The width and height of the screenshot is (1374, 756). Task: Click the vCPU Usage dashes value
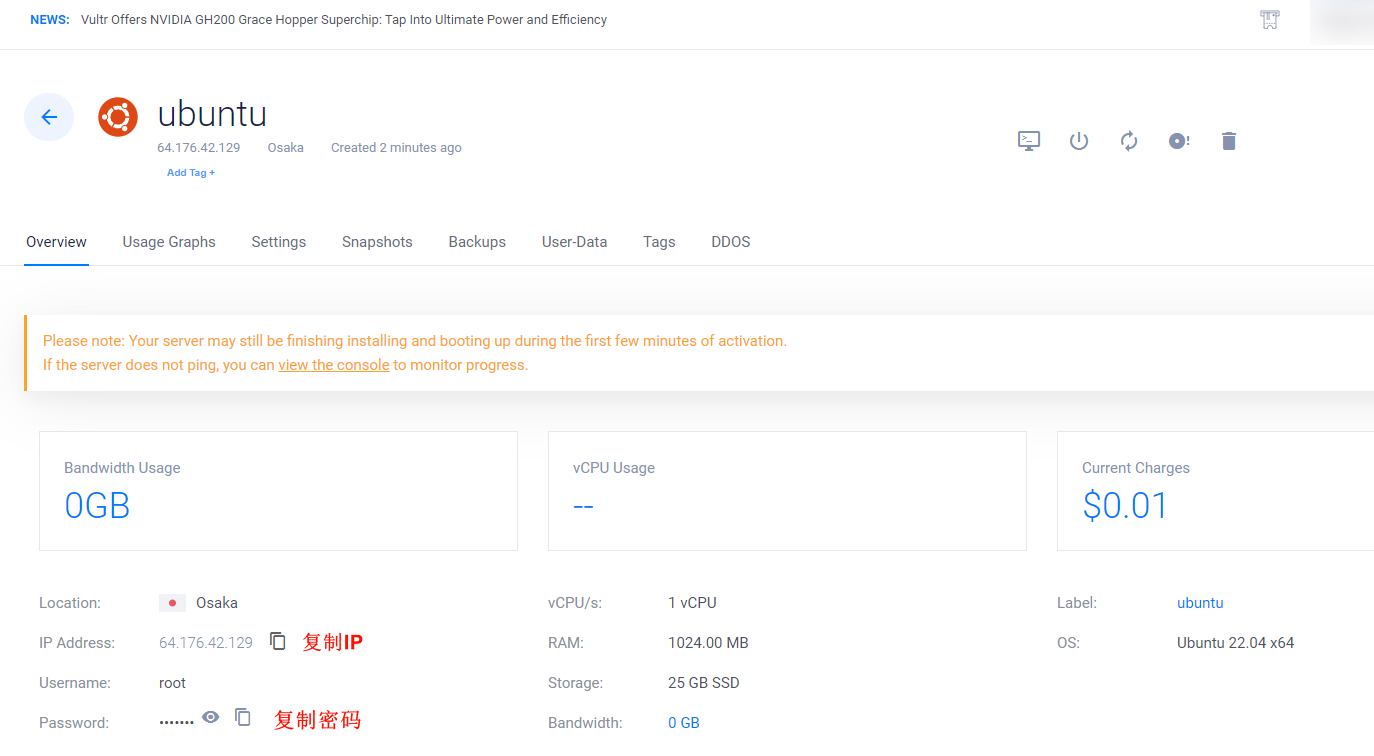583,507
